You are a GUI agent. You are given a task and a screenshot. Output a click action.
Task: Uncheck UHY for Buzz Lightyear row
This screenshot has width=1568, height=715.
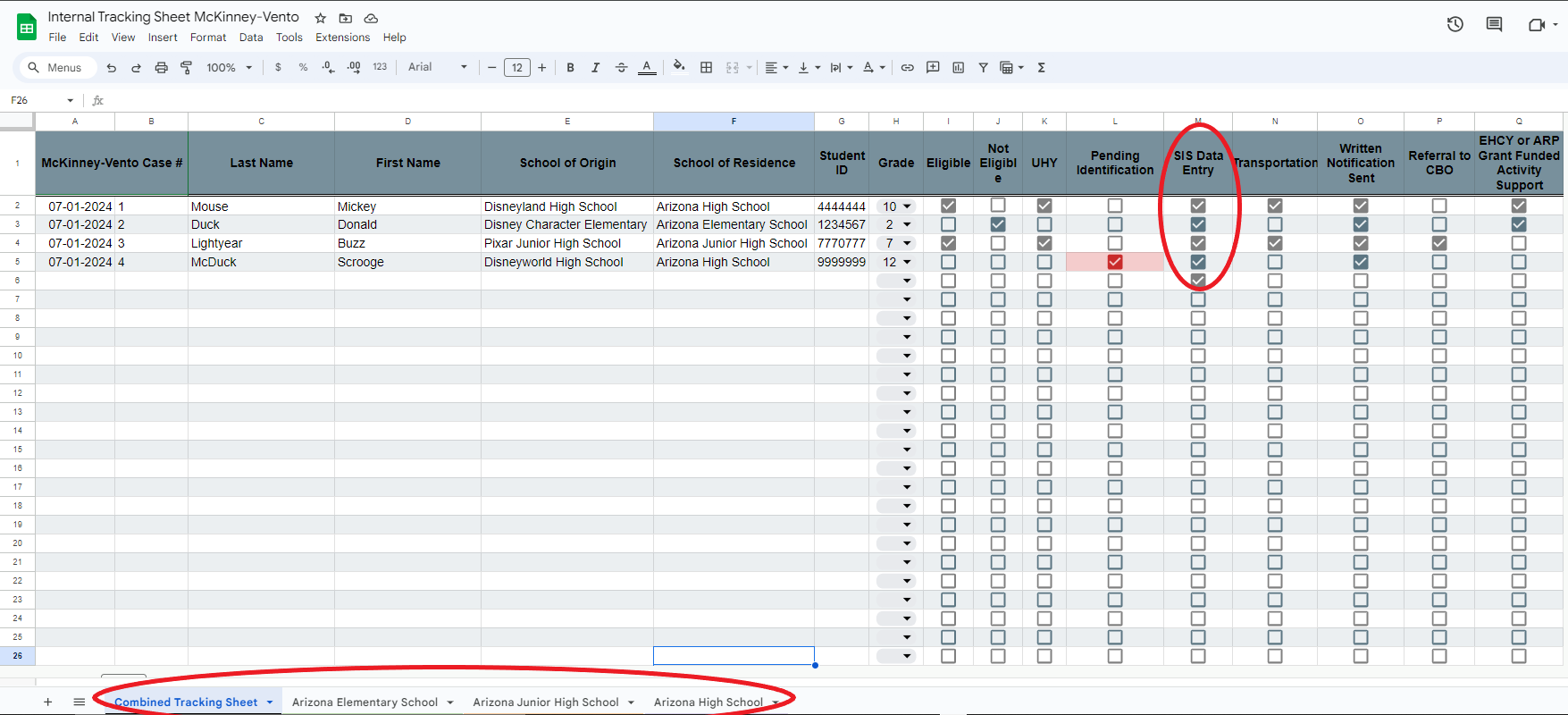pyautogui.click(x=1044, y=243)
